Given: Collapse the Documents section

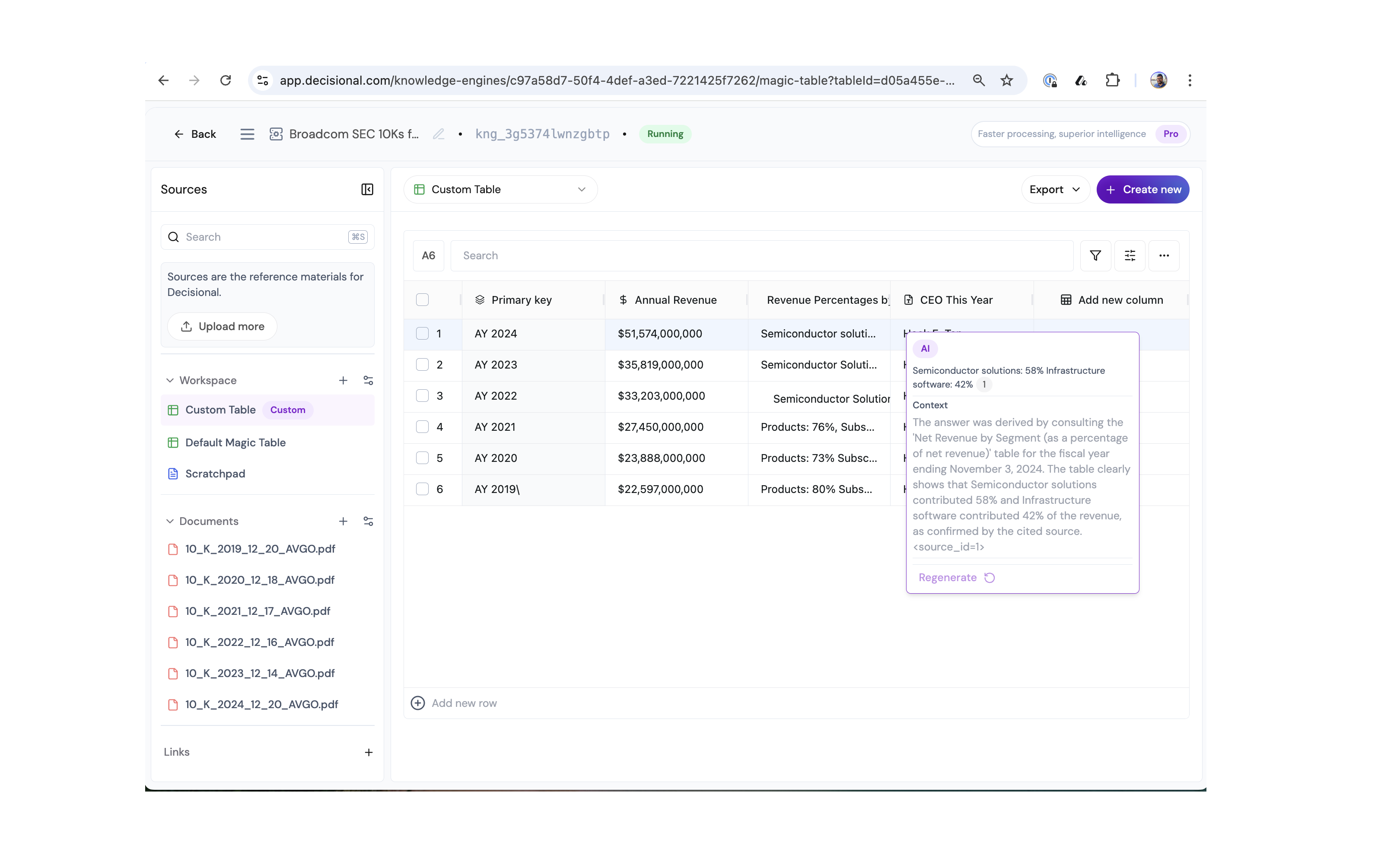Looking at the screenshot, I should click(170, 521).
